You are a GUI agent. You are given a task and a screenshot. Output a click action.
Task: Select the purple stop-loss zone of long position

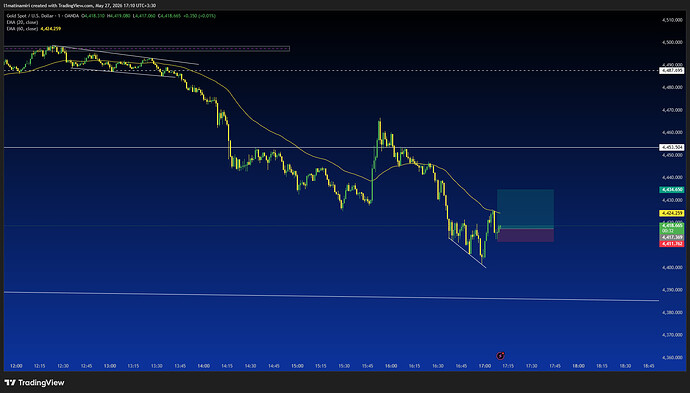point(525,235)
